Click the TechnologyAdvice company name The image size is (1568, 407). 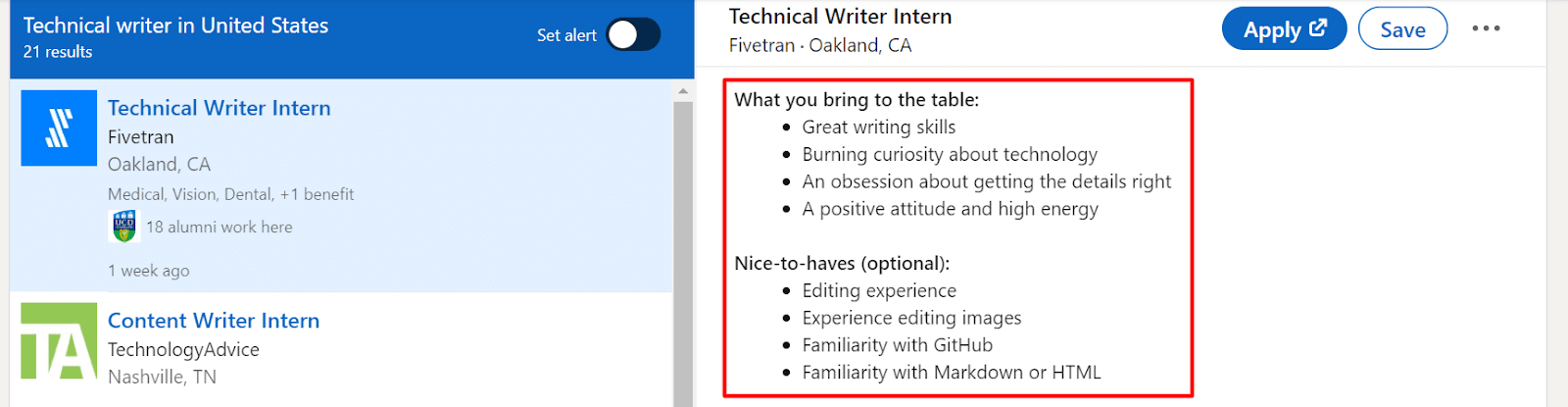pos(183,350)
